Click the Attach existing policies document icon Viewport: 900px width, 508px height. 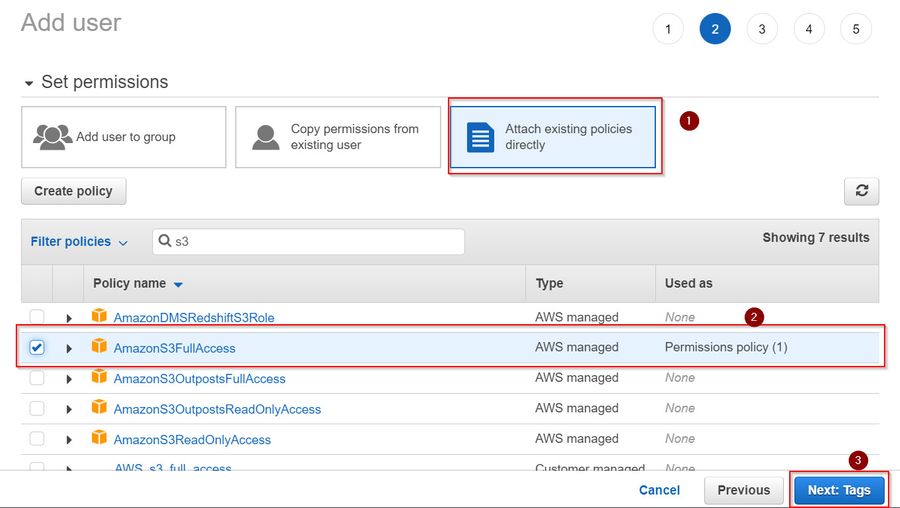pos(480,137)
